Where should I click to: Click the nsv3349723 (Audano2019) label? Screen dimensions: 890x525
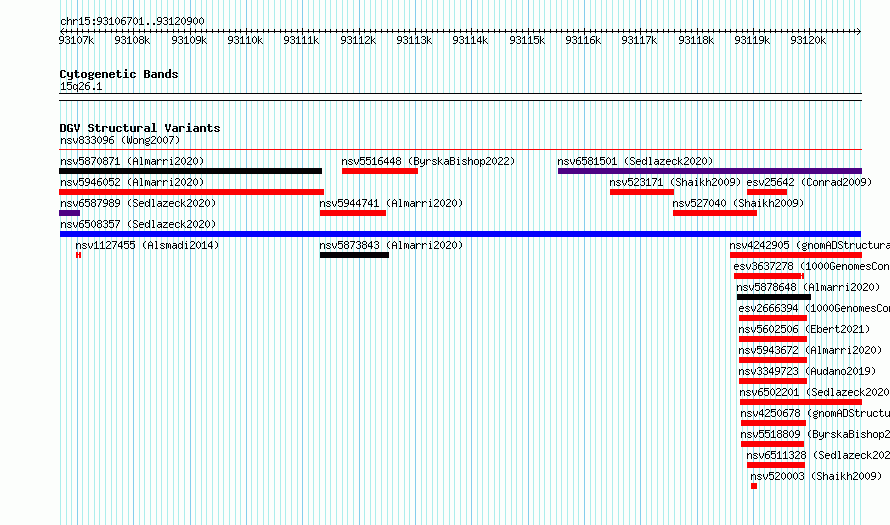point(807,371)
